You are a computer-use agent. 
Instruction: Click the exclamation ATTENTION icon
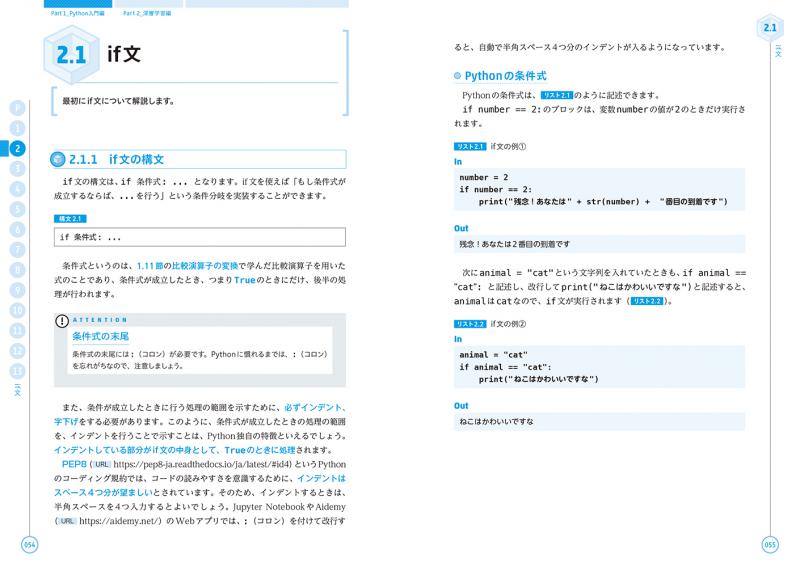pos(62,321)
